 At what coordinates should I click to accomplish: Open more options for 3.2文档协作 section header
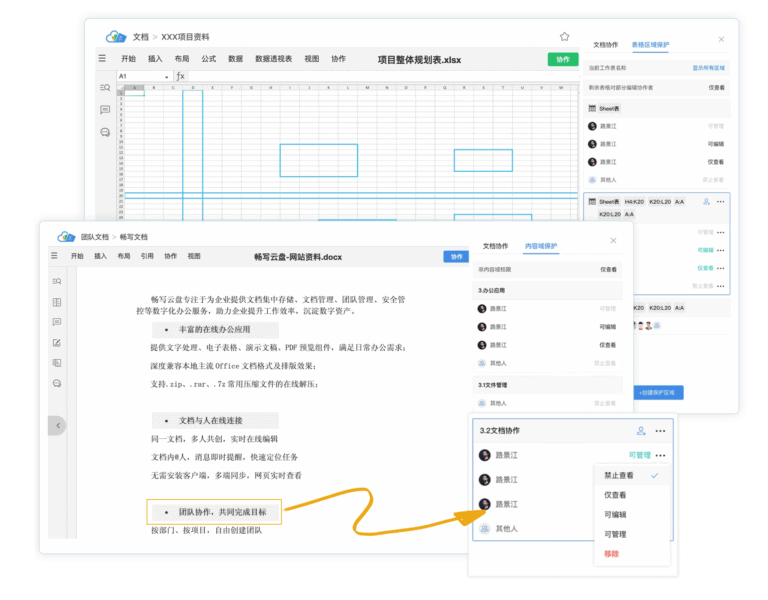tap(660, 431)
